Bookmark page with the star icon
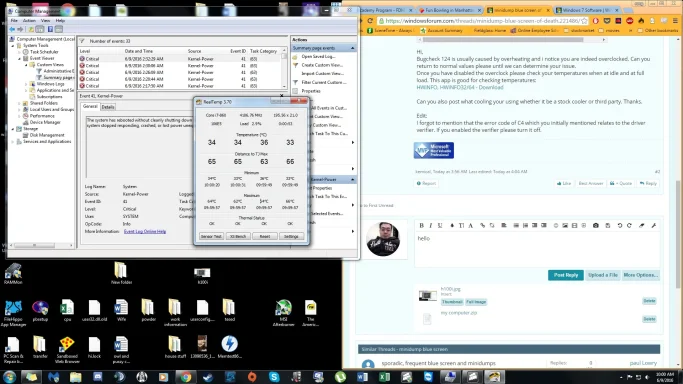 [x=584, y=20]
